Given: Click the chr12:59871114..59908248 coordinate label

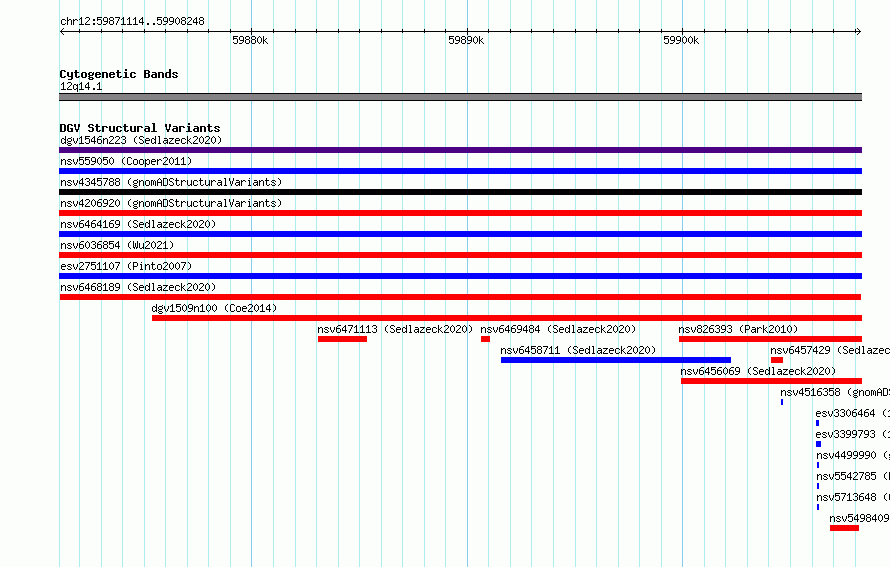Looking at the screenshot, I should pyautogui.click(x=132, y=21).
